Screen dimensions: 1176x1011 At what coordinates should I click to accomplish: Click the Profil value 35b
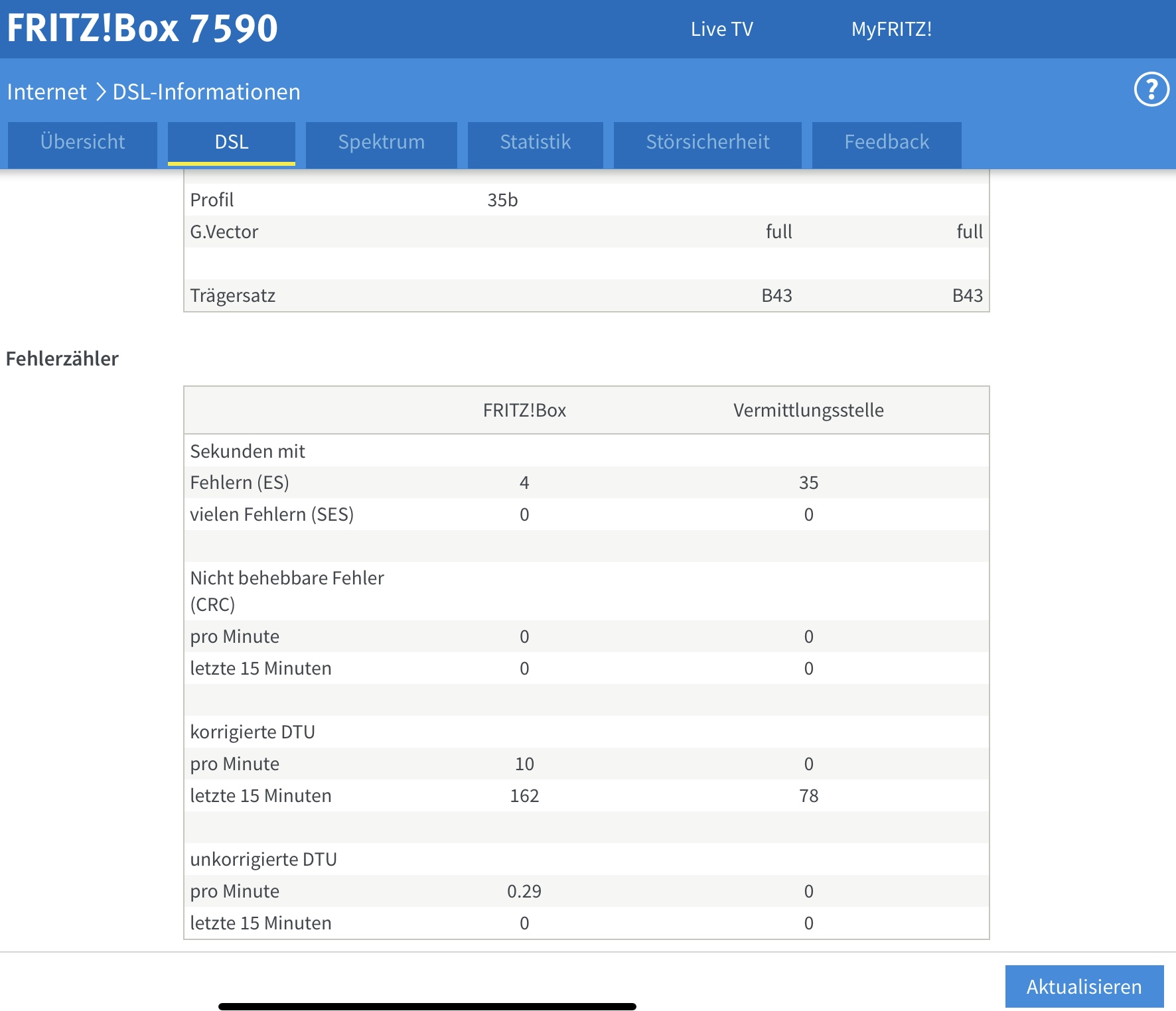coord(502,200)
